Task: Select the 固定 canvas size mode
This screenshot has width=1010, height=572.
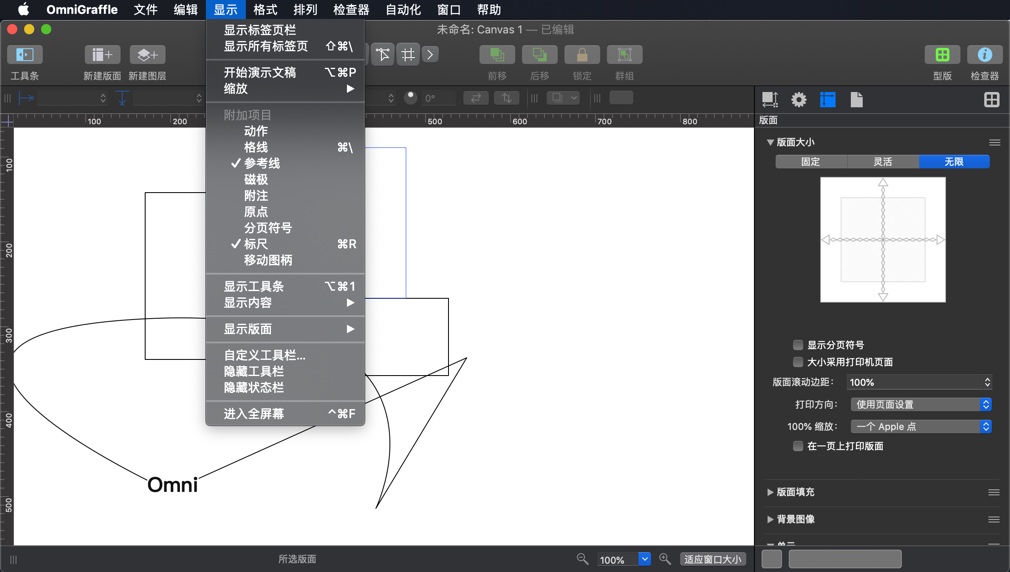Action: coord(811,162)
